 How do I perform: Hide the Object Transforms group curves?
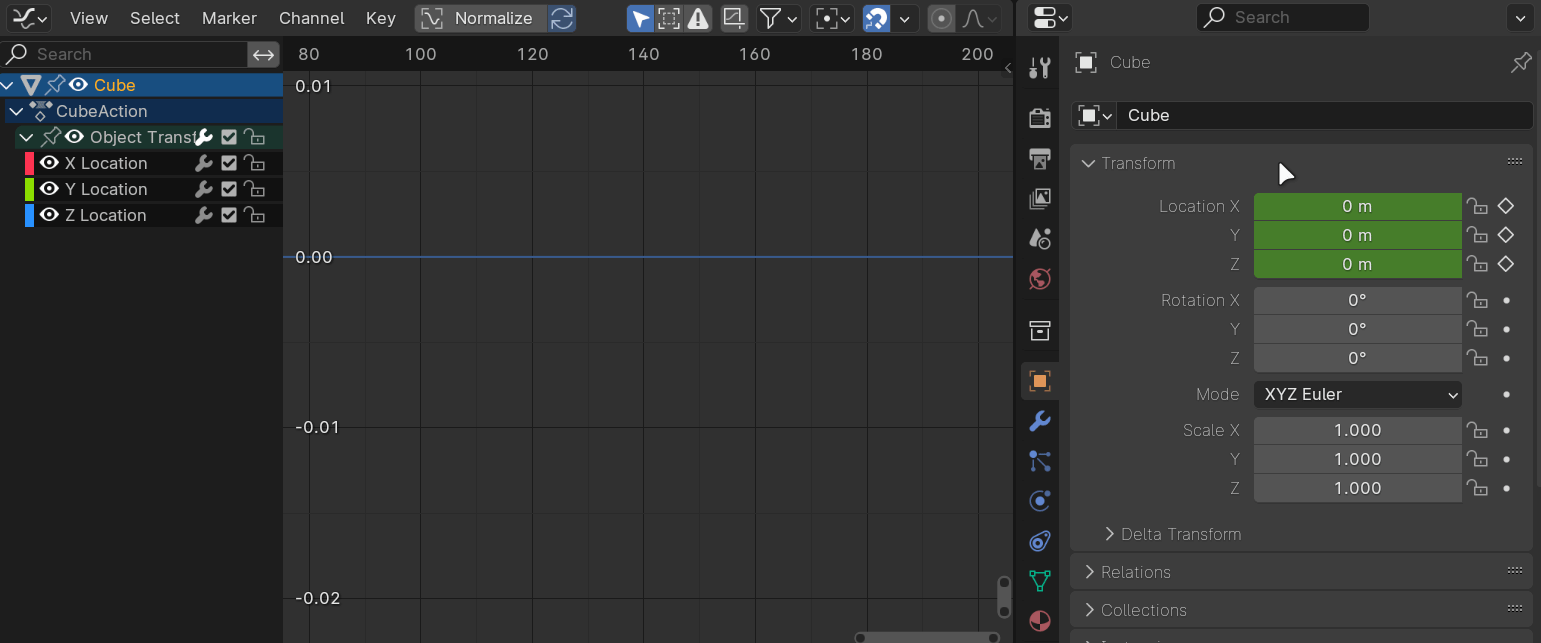[74, 137]
